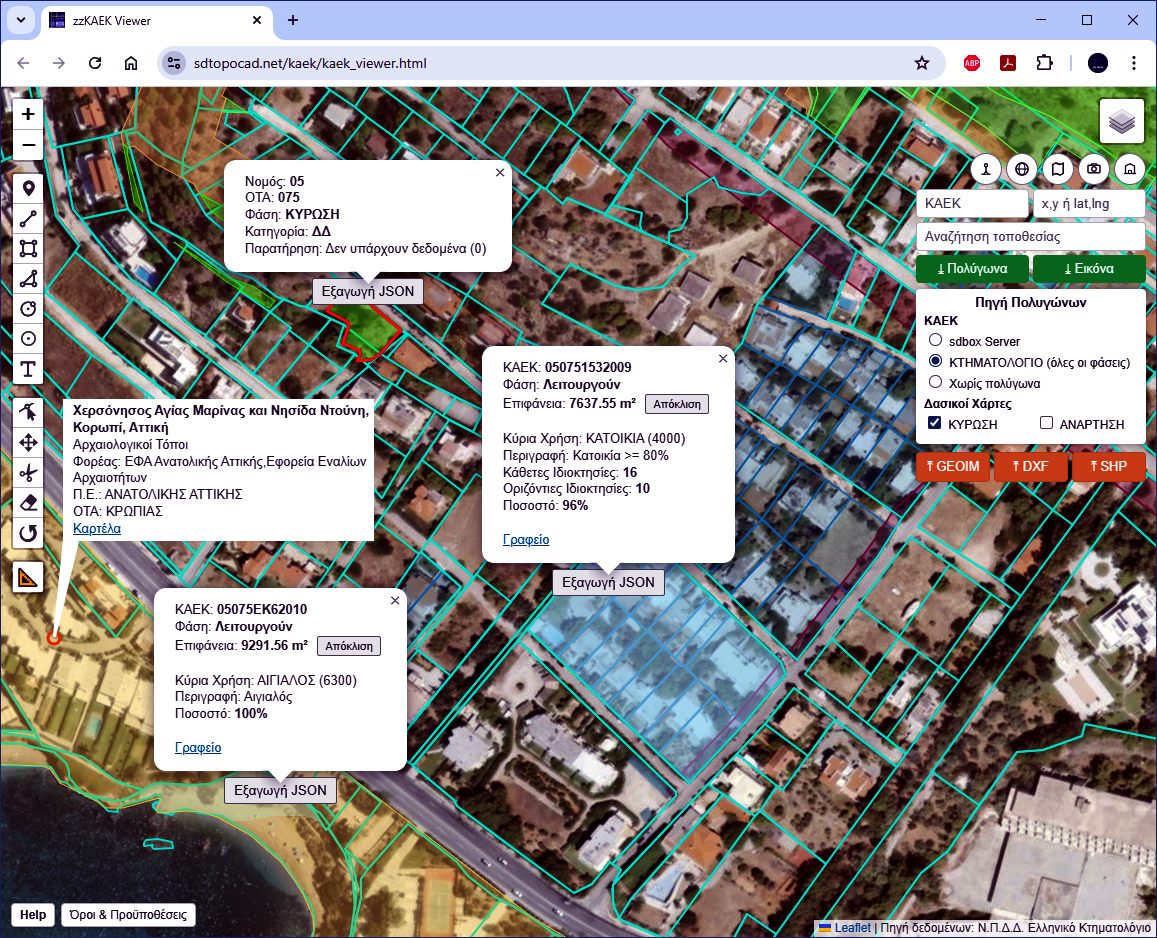Open a new browser tab
This screenshot has width=1157, height=938.
(x=293, y=20)
